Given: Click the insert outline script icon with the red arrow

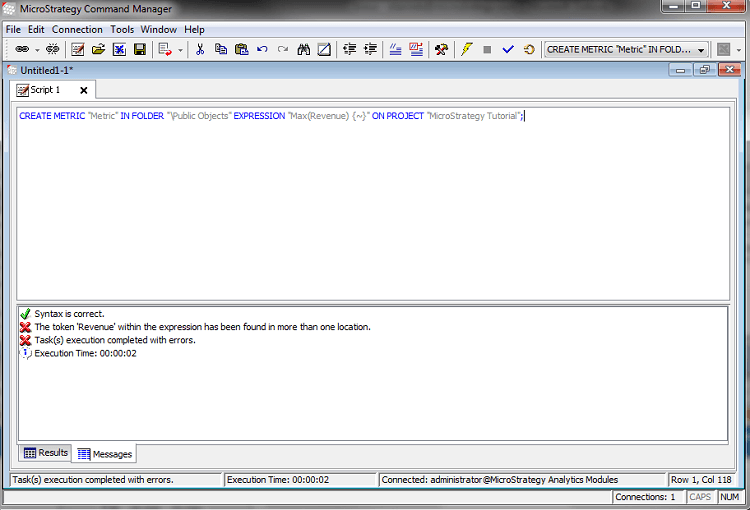Looking at the screenshot, I should point(165,49).
